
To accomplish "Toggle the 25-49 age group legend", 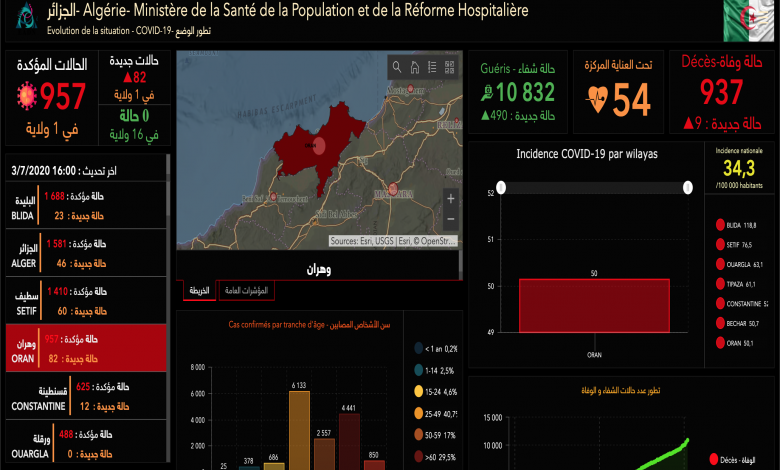I will click(419, 413).
